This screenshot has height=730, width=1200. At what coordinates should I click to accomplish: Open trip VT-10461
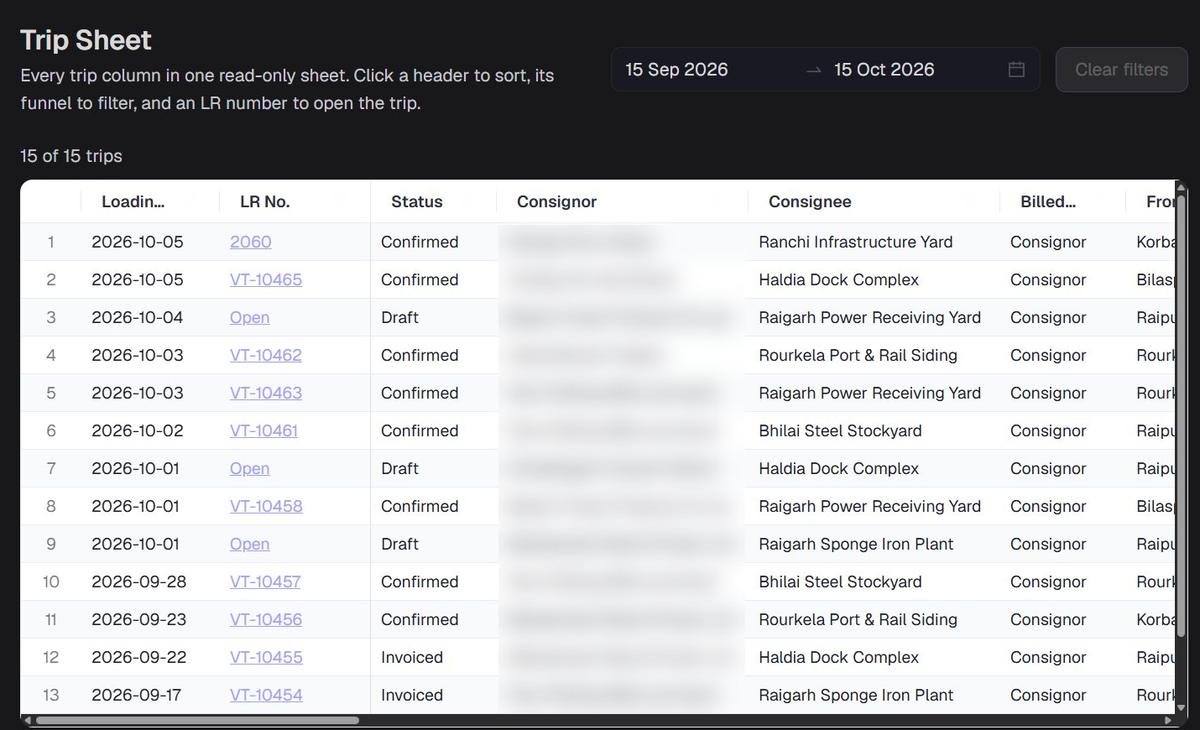[x=264, y=431]
